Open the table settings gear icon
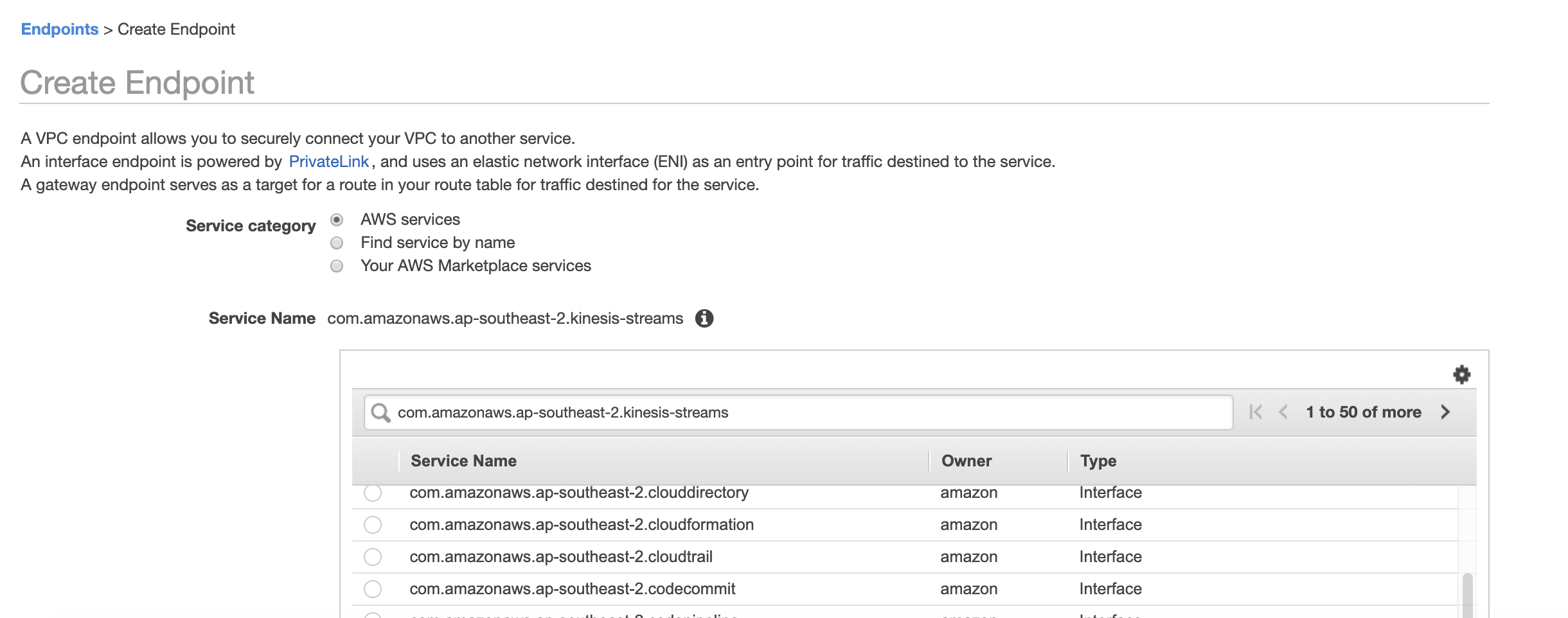1568x618 pixels. tap(1461, 375)
